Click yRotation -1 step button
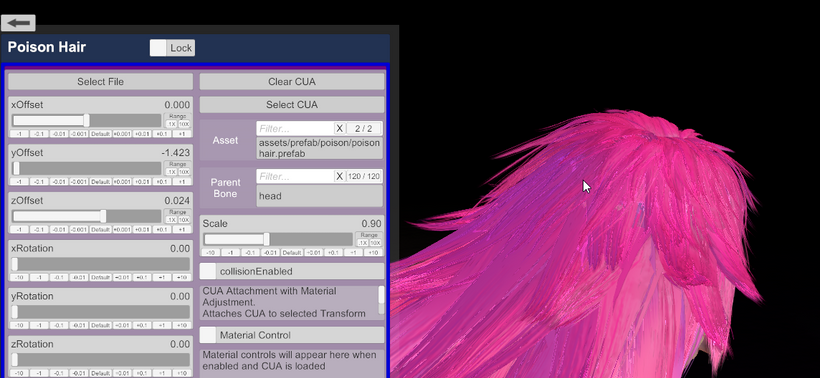Screen dimensions: 820x378 (x=39, y=325)
